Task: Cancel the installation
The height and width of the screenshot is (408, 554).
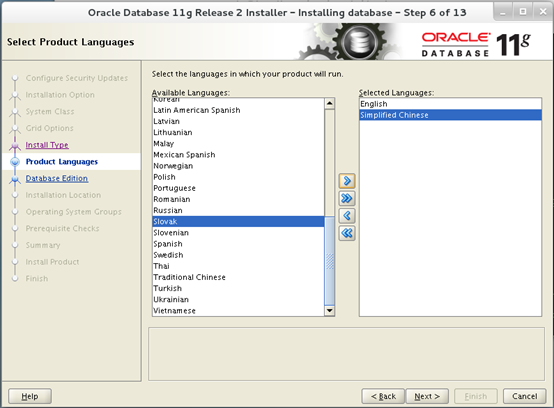Action: [x=525, y=396]
